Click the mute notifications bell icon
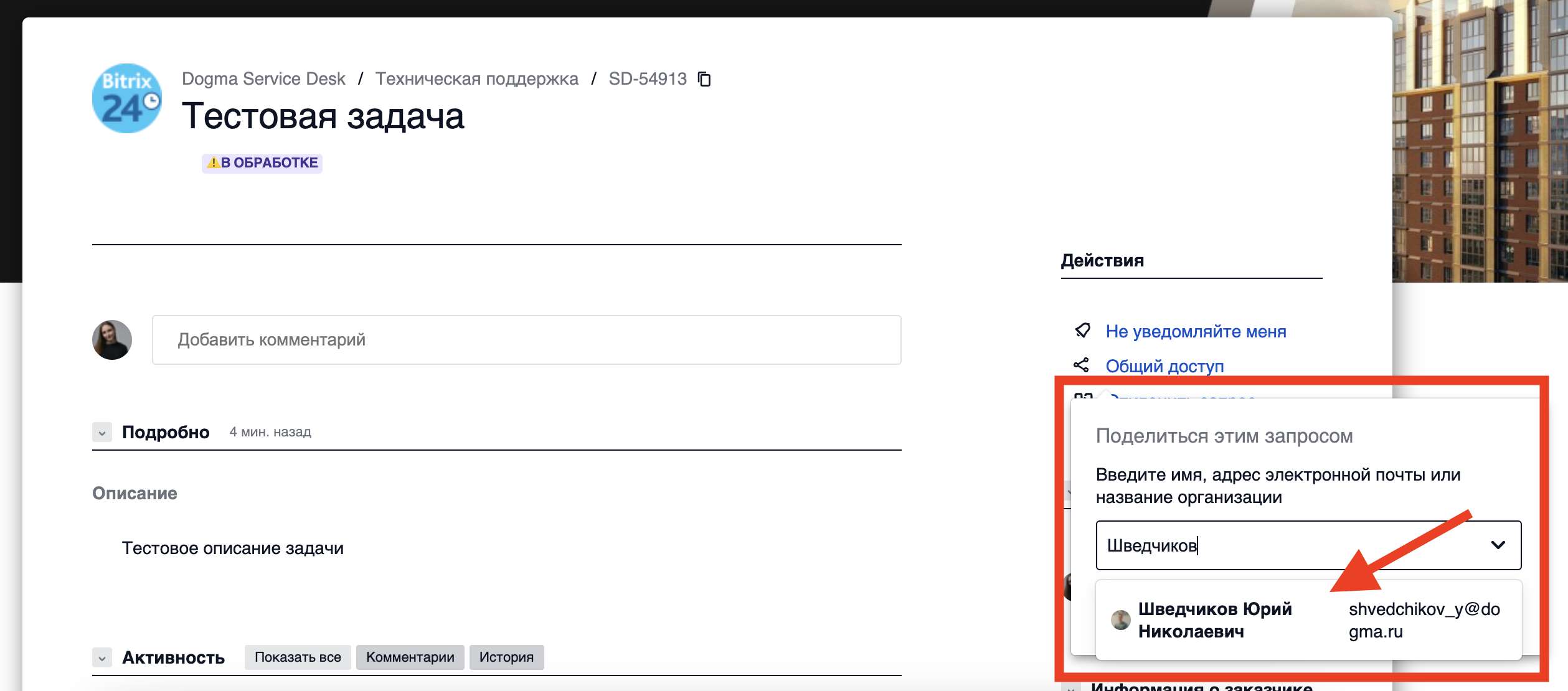Screen dimensions: 1568x691 [1082, 331]
